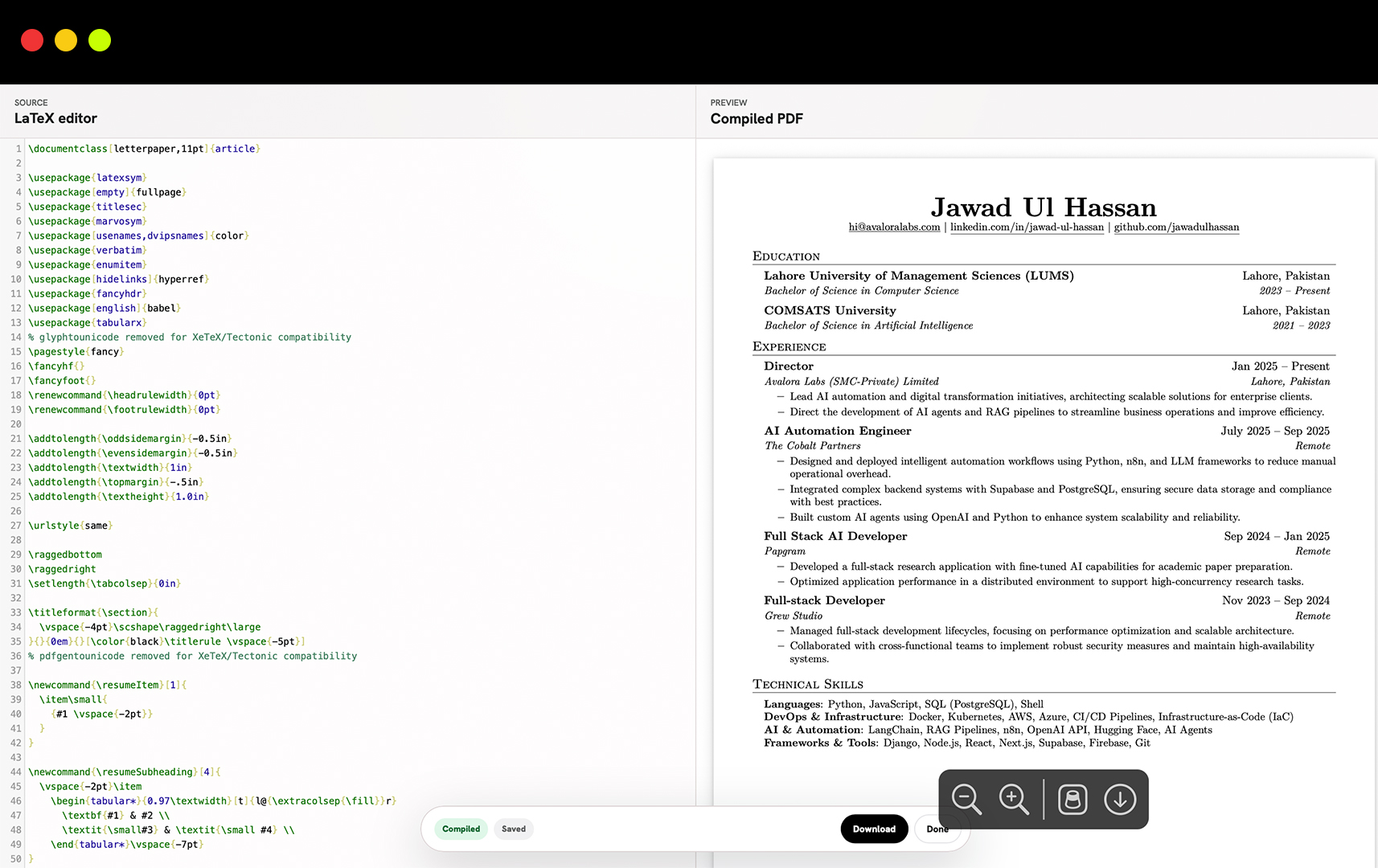Click the Compiled PDF panel title

pos(757,119)
